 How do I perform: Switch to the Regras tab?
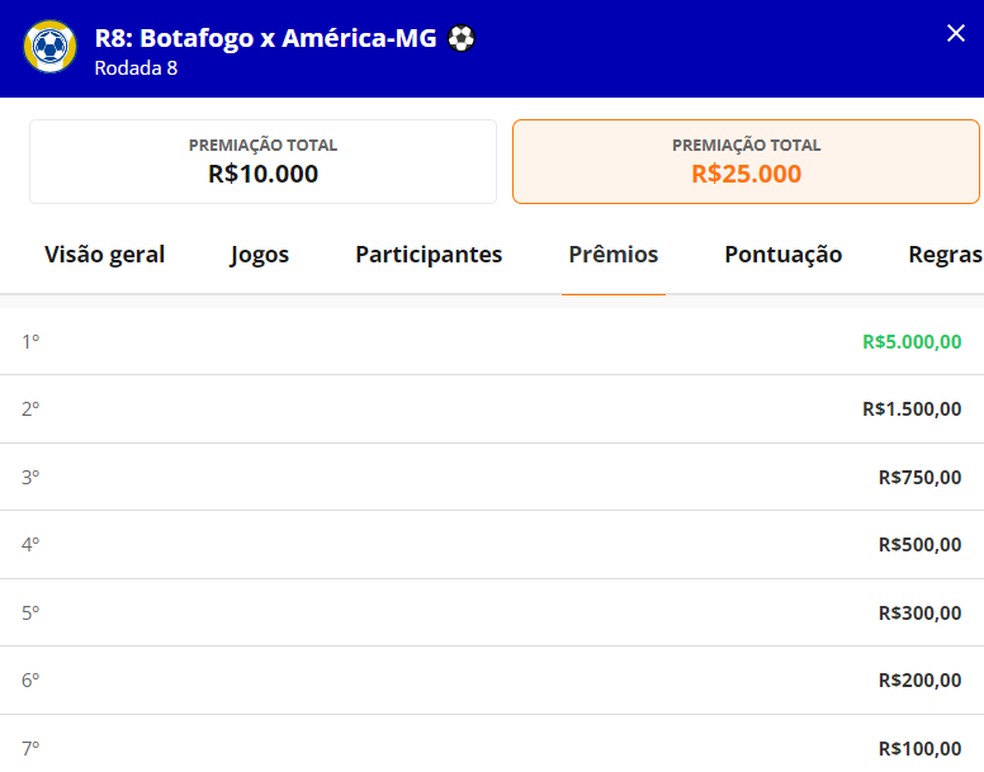click(x=944, y=255)
